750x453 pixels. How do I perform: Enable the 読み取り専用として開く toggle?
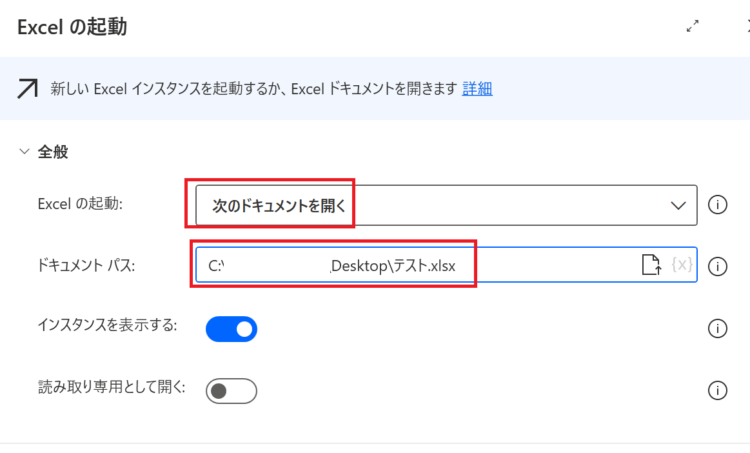point(232,391)
